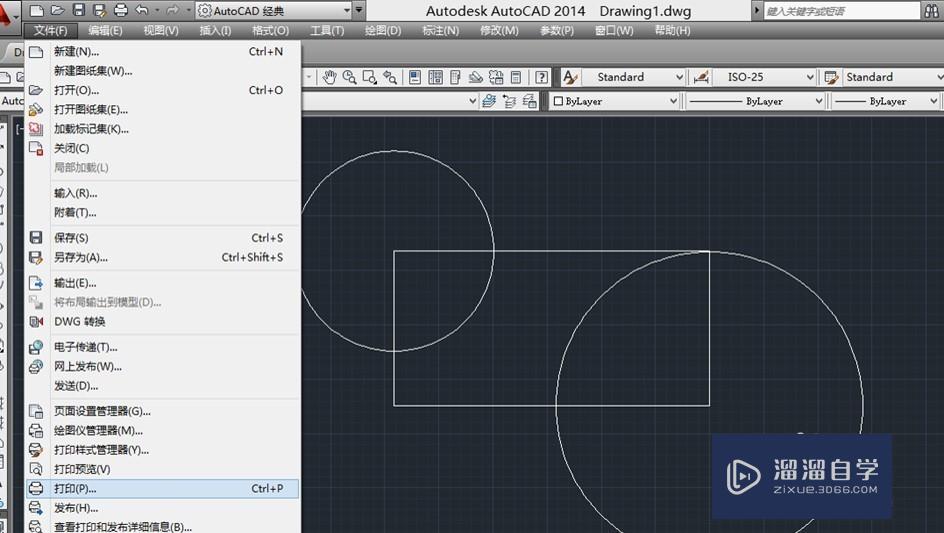Expand the Undo history dropdown arrow
The image size is (944, 533).
click(157, 10)
